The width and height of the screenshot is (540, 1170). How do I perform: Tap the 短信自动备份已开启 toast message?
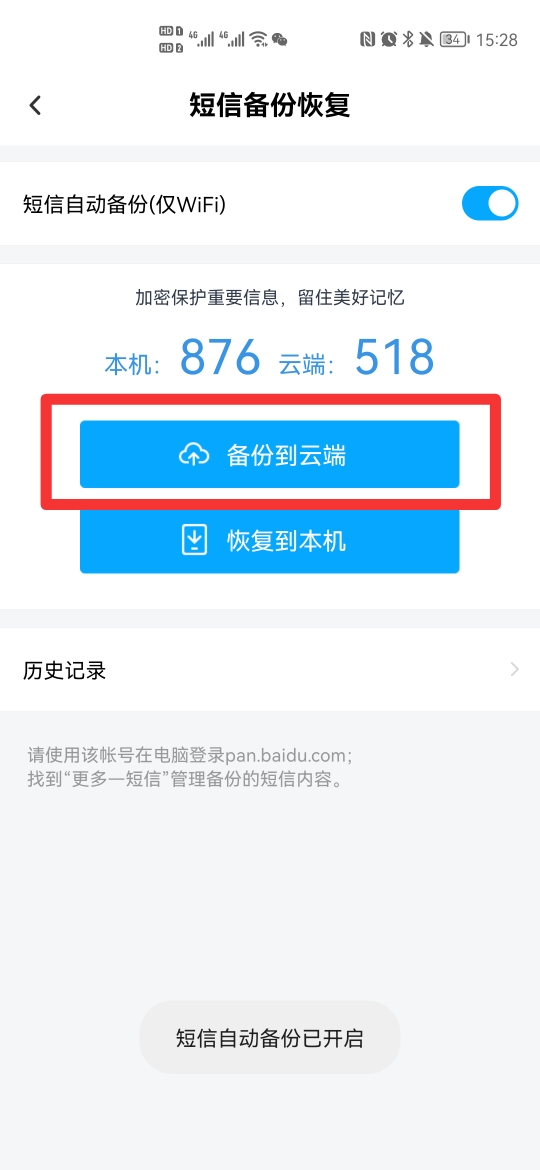click(x=270, y=1038)
